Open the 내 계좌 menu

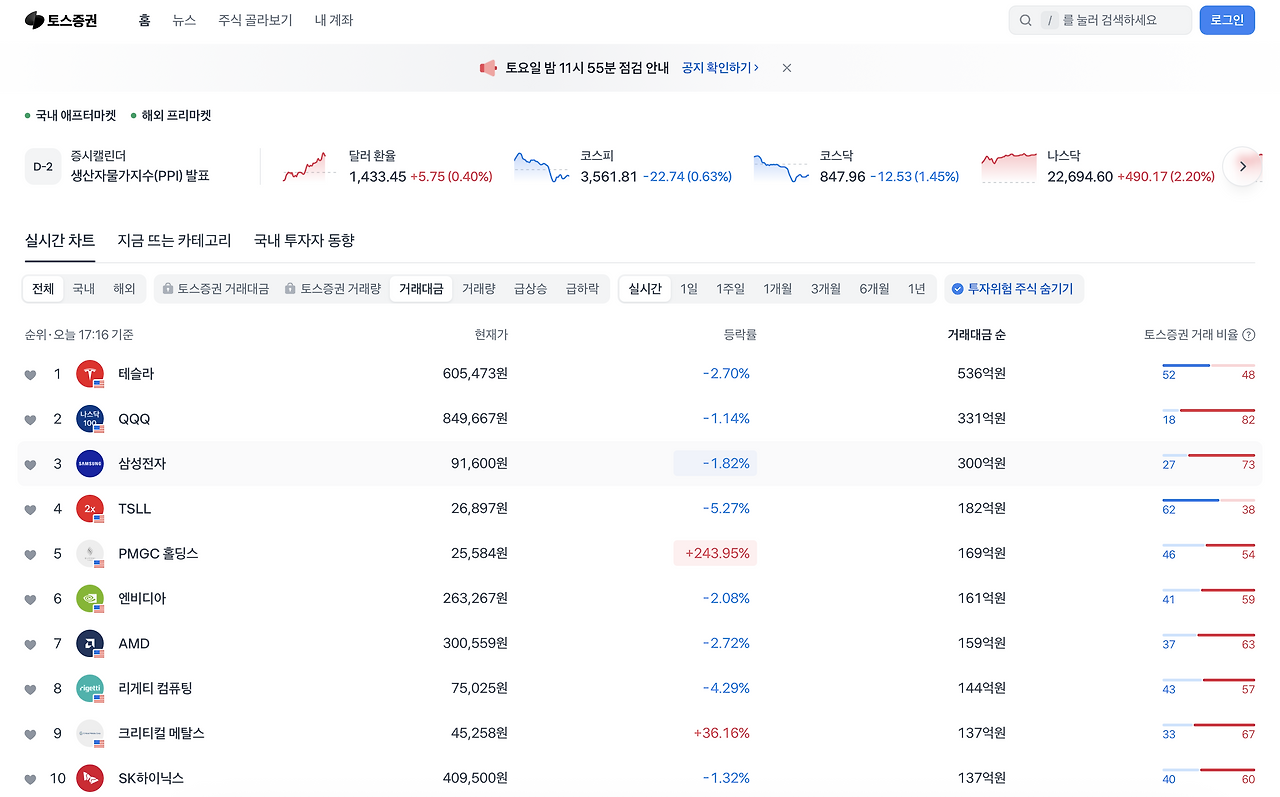click(334, 20)
